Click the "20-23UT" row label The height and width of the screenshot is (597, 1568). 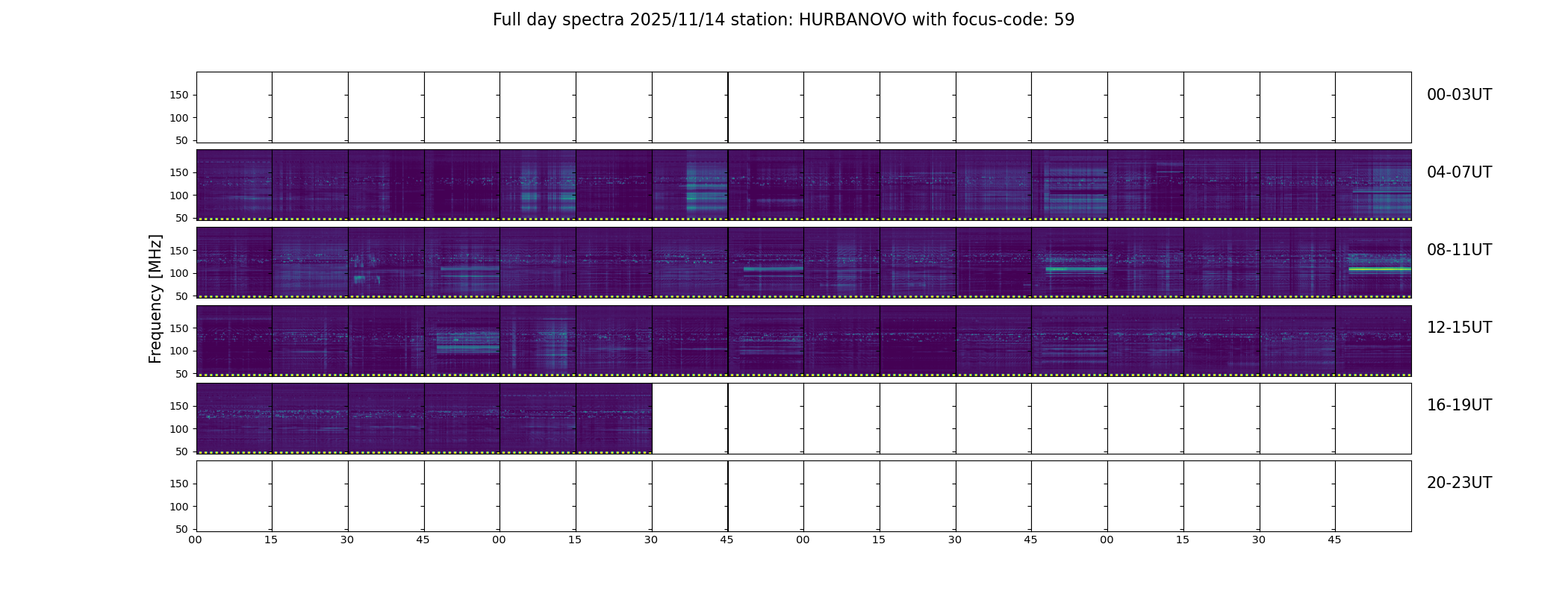point(1459,483)
